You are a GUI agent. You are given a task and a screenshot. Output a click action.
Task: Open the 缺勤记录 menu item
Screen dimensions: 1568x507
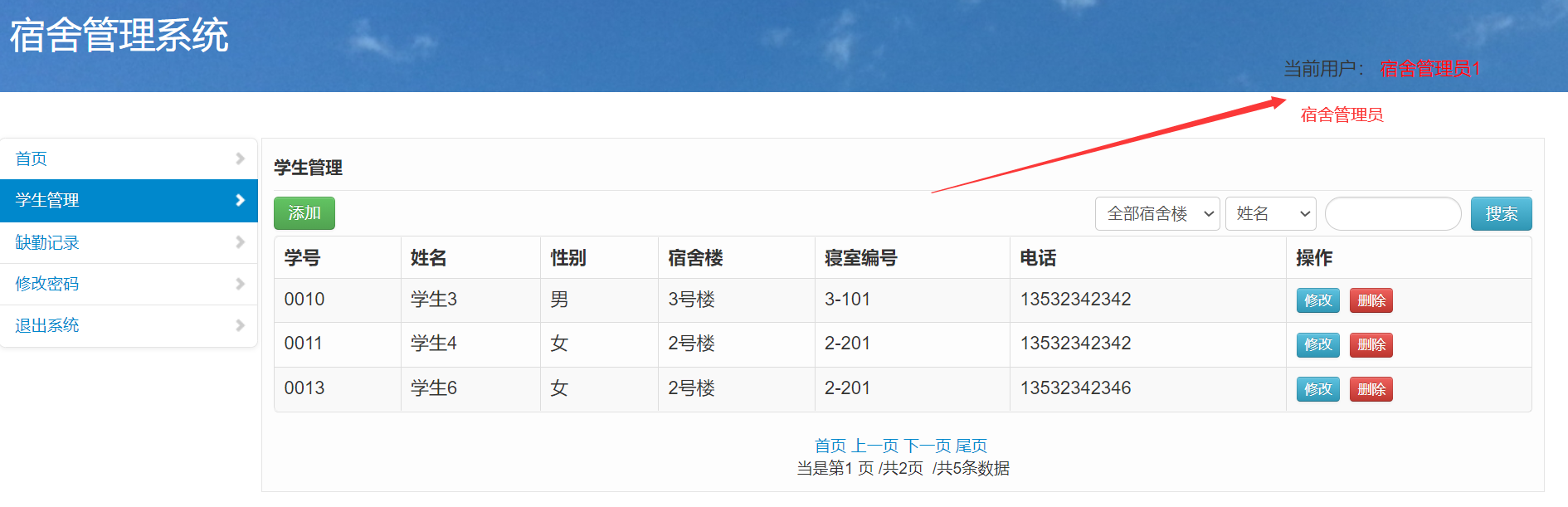(x=129, y=242)
